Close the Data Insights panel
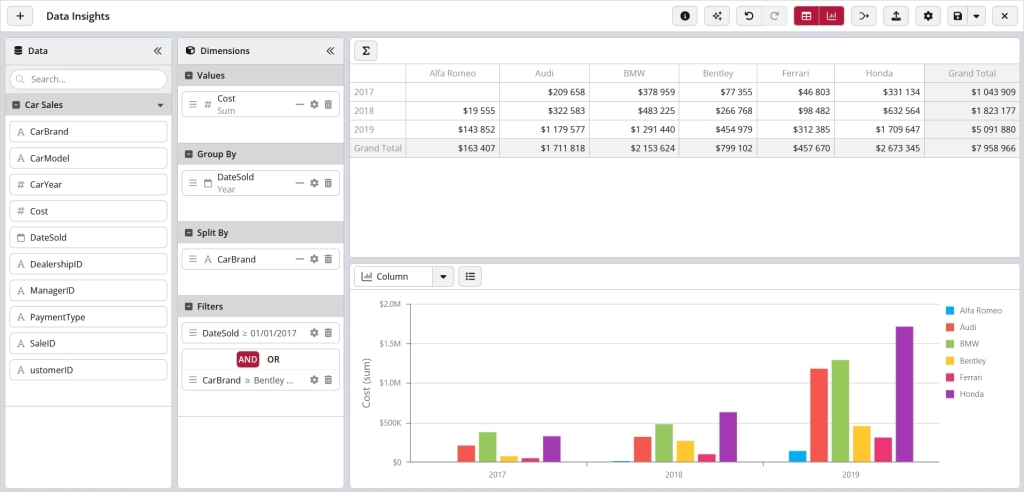The image size is (1024, 492). [1004, 16]
